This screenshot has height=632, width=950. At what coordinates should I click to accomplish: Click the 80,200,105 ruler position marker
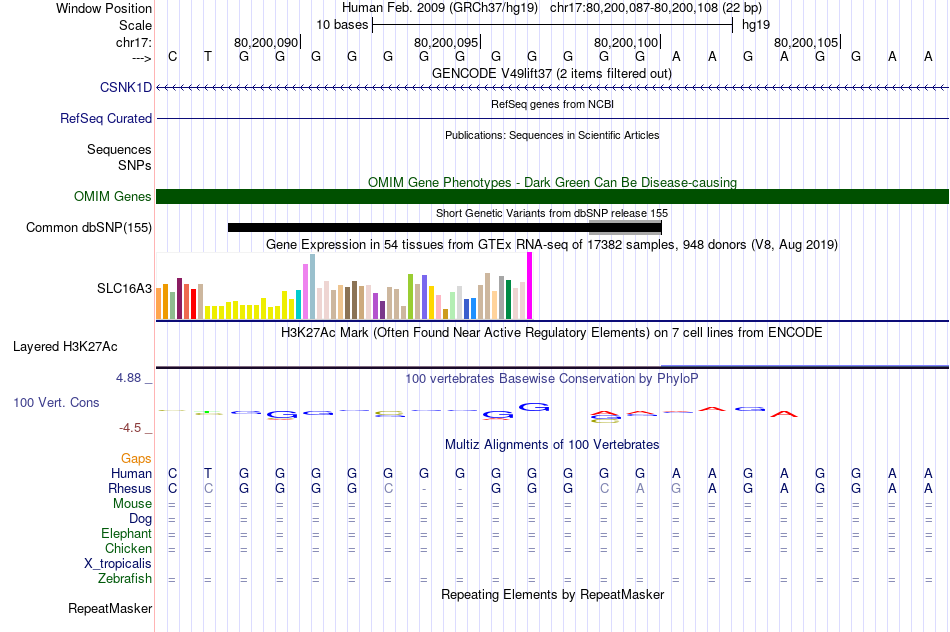click(807, 42)
